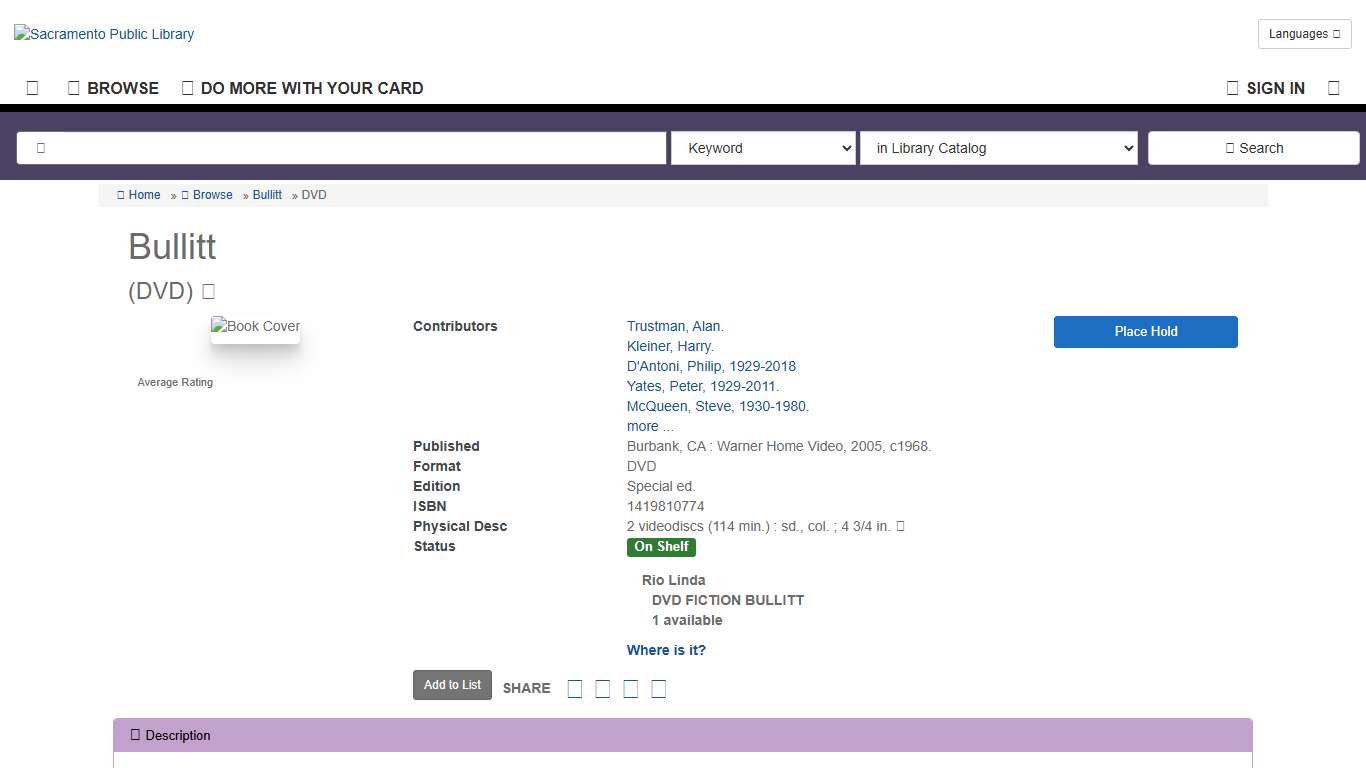
Task: Click the icon right of SIGN IN
Action: (1333, 88)
